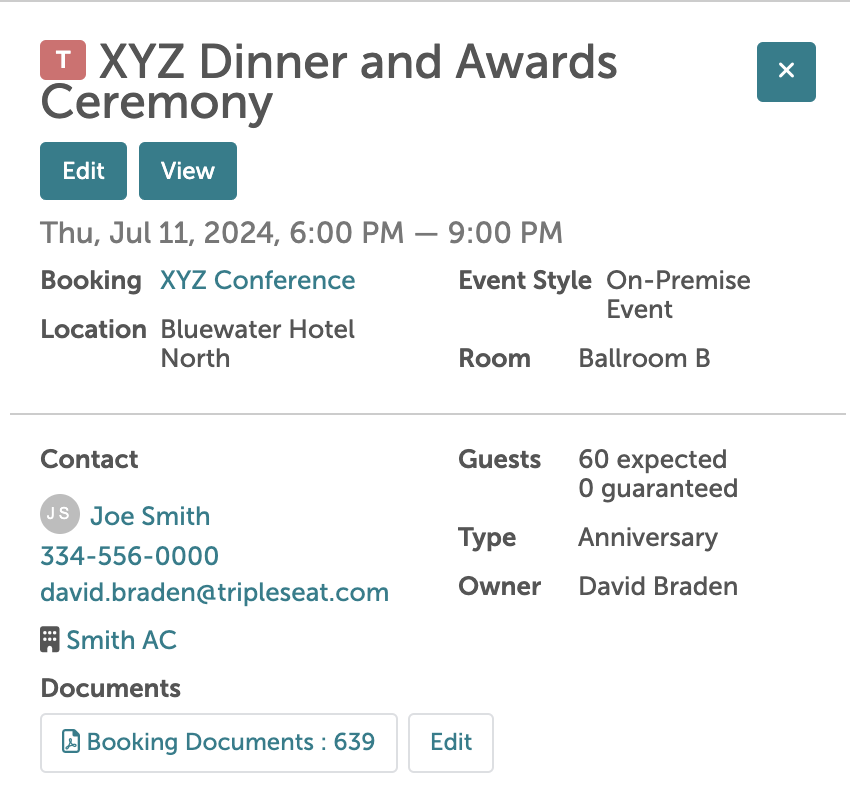
Task: Open the XYZ Conference booking link
Action: 257,281
